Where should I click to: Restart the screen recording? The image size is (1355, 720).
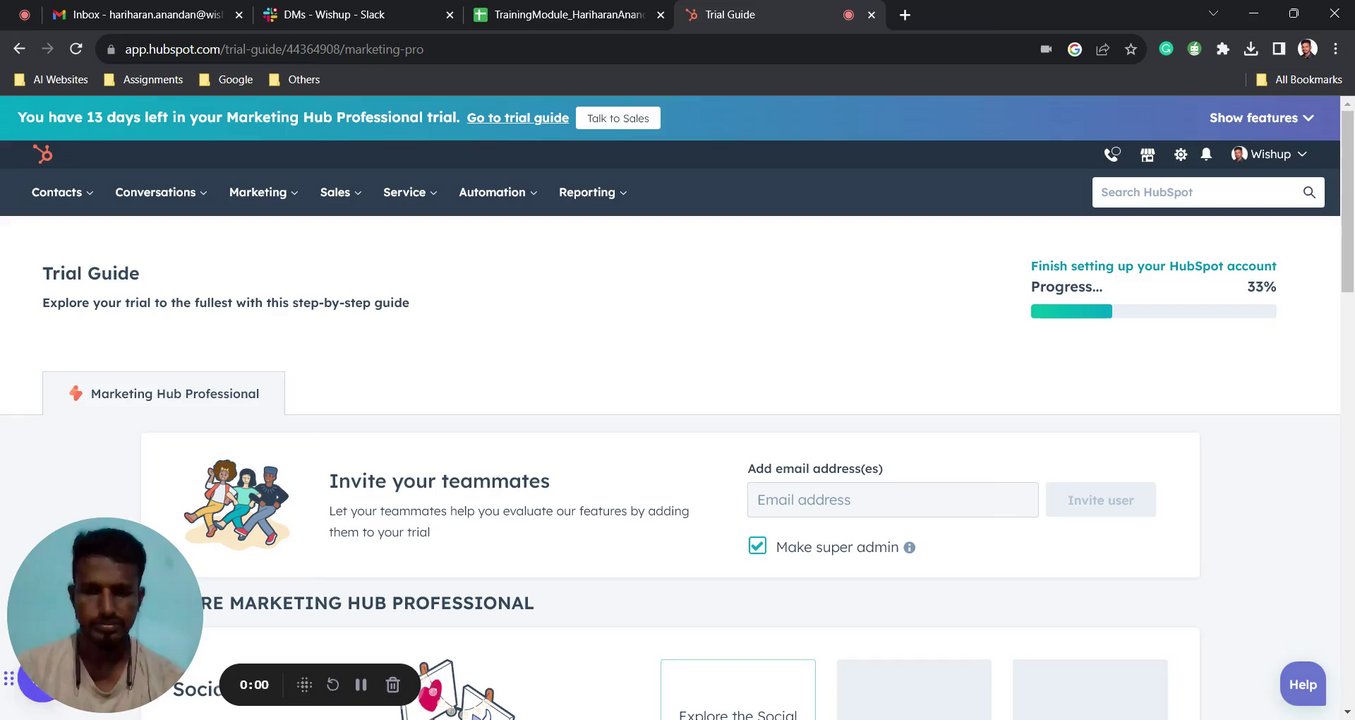point(333,685)
